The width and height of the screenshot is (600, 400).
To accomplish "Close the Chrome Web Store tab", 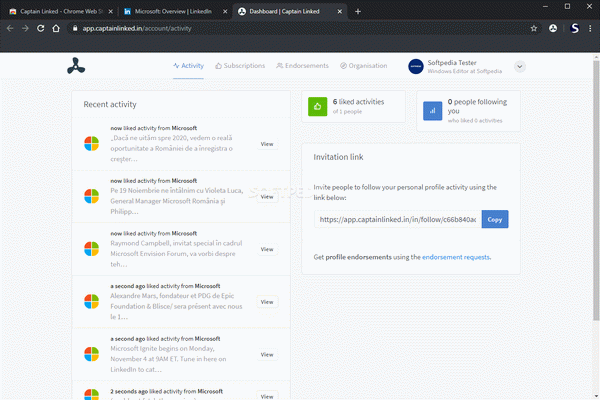I will 111,11.
